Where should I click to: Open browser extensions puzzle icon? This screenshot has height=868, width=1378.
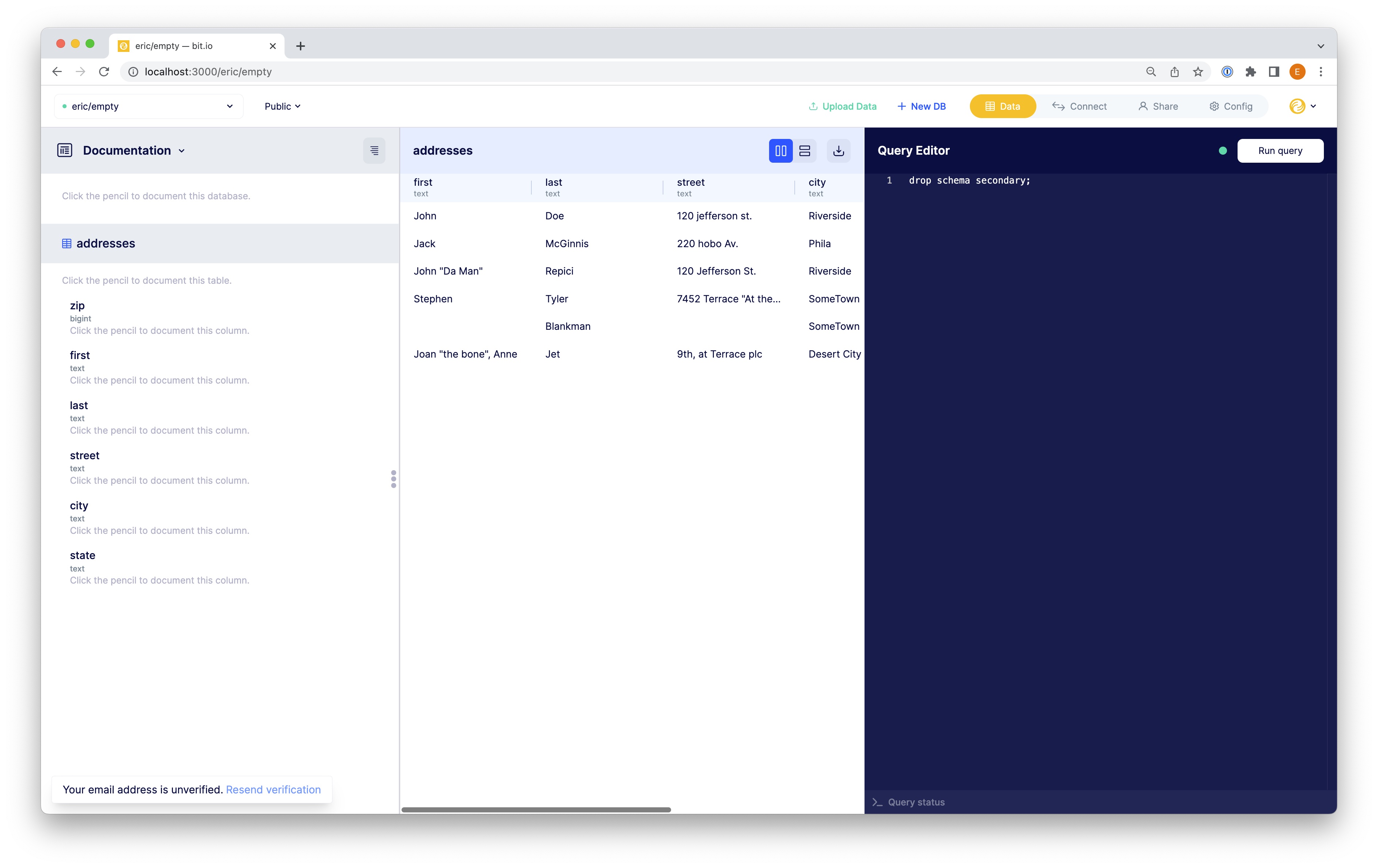tap(1250, 72)
